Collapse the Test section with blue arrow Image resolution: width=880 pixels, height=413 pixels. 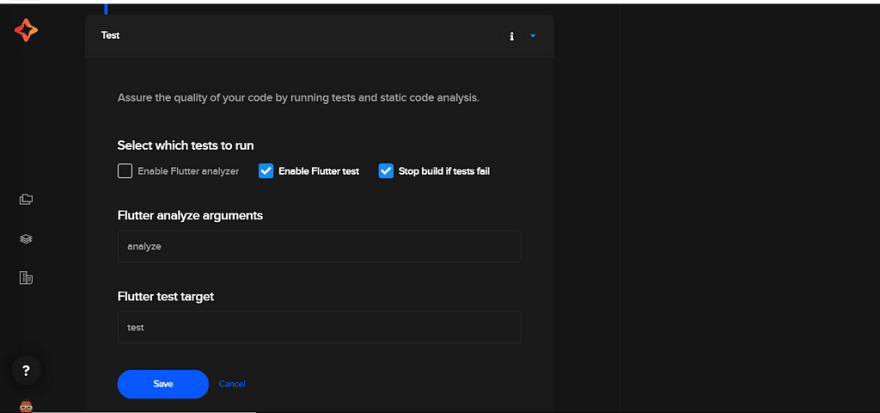(x=533, y=36)
